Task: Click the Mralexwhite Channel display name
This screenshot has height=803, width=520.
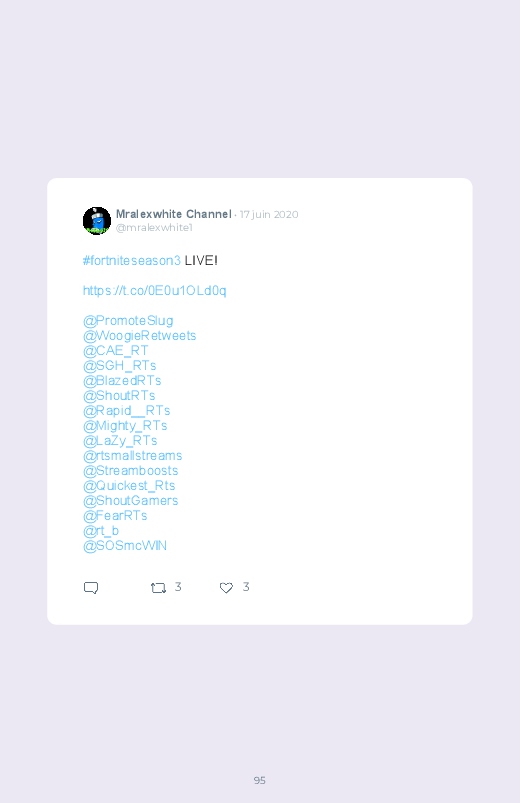Action: (x=174, y=214)
